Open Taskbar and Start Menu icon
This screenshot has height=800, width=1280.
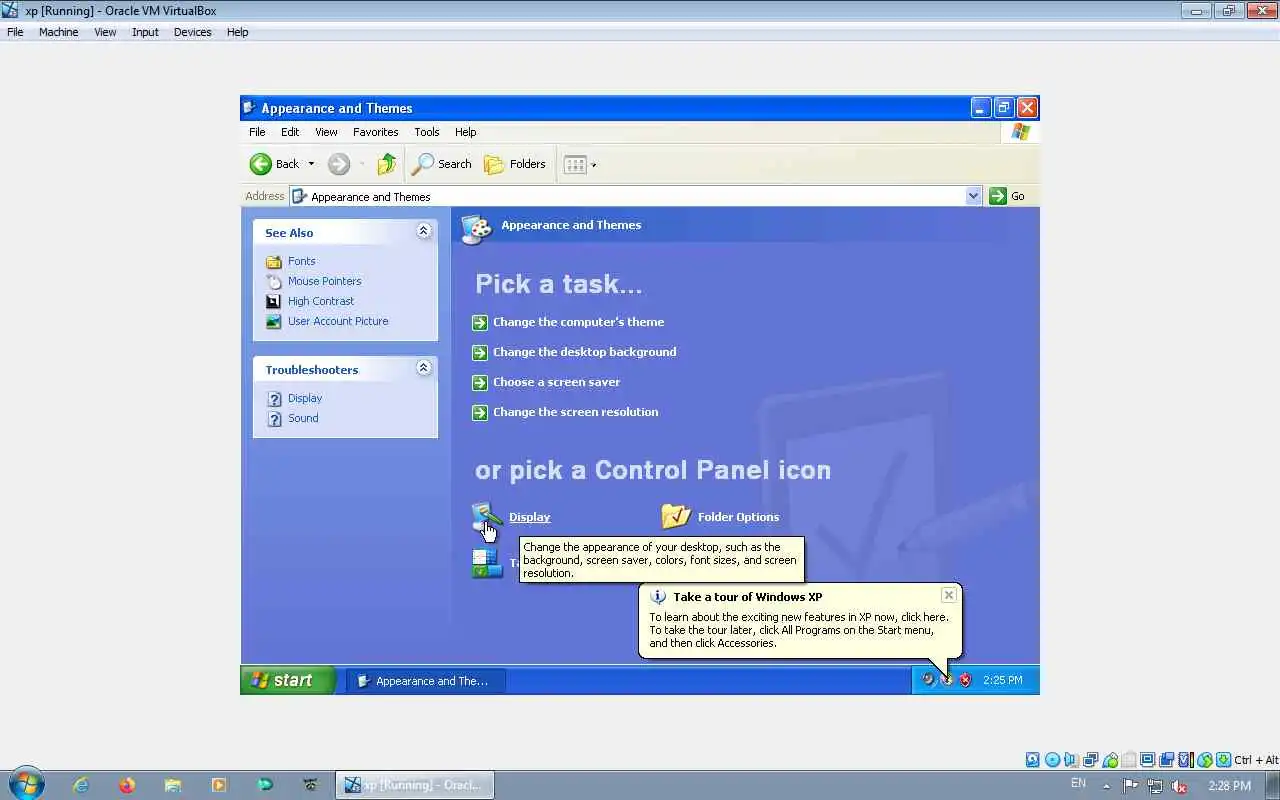[x=487, y=563]
